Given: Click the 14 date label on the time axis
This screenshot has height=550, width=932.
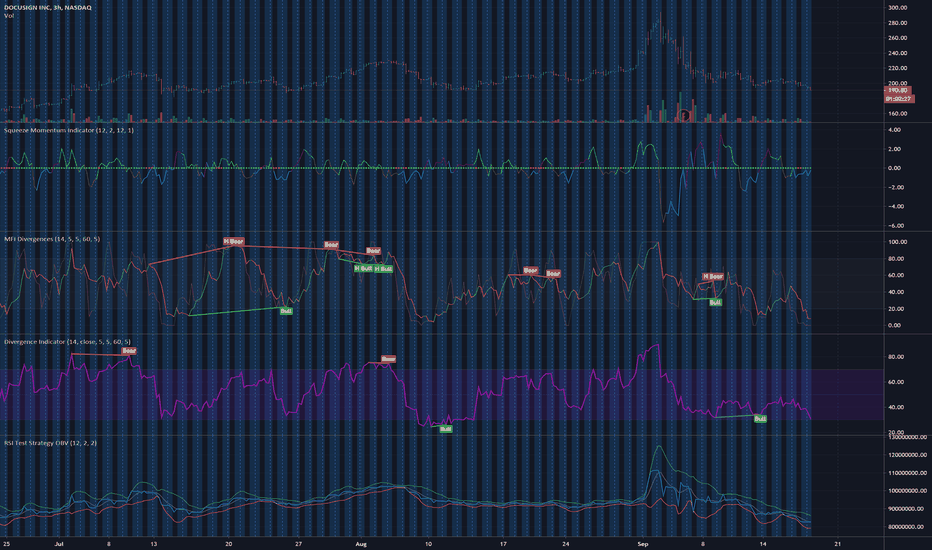Looking at the screenshot, I should click(763, 543).
